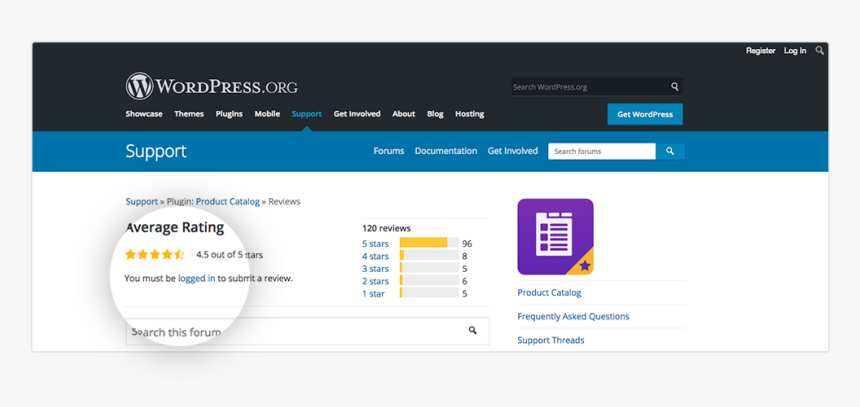This screenshot has height=407, width=860.
Task: Click the 1 star rating bar
Action: (429, 294)
